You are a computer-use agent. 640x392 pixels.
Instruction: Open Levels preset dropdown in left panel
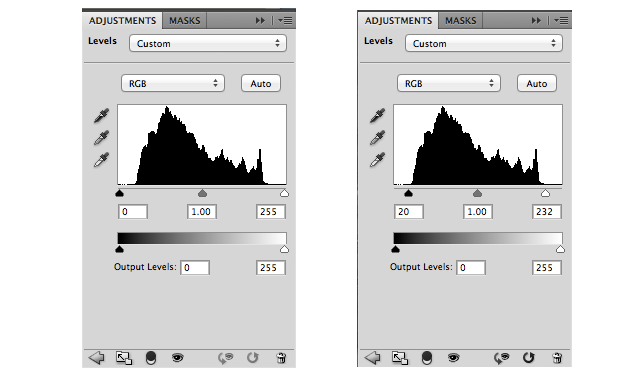[x=208, y=43]
